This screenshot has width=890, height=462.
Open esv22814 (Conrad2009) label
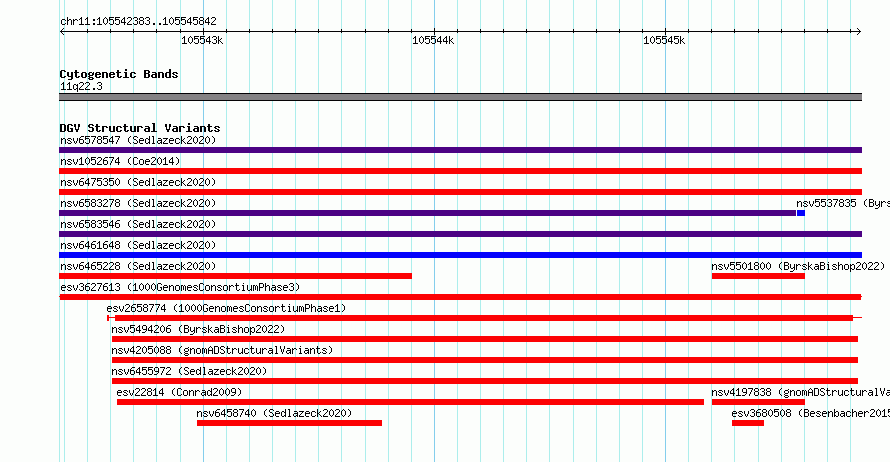pyautogui.click(x=179, y=392)
